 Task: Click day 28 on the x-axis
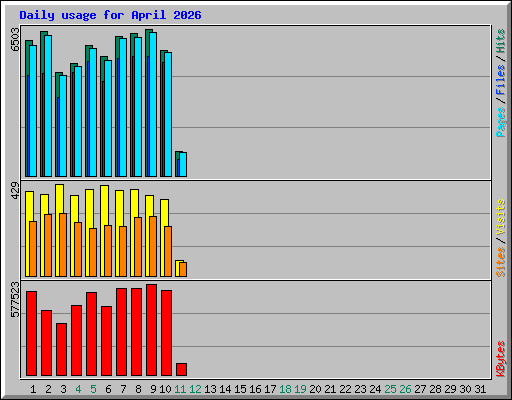(x=435, y=389)
